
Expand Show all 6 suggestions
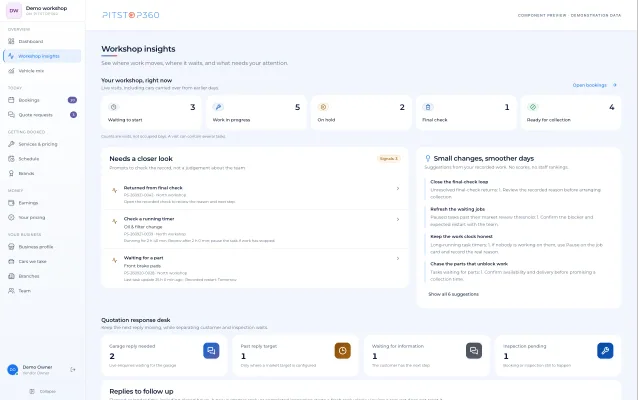pyautogui.click(x=453, y=294)
